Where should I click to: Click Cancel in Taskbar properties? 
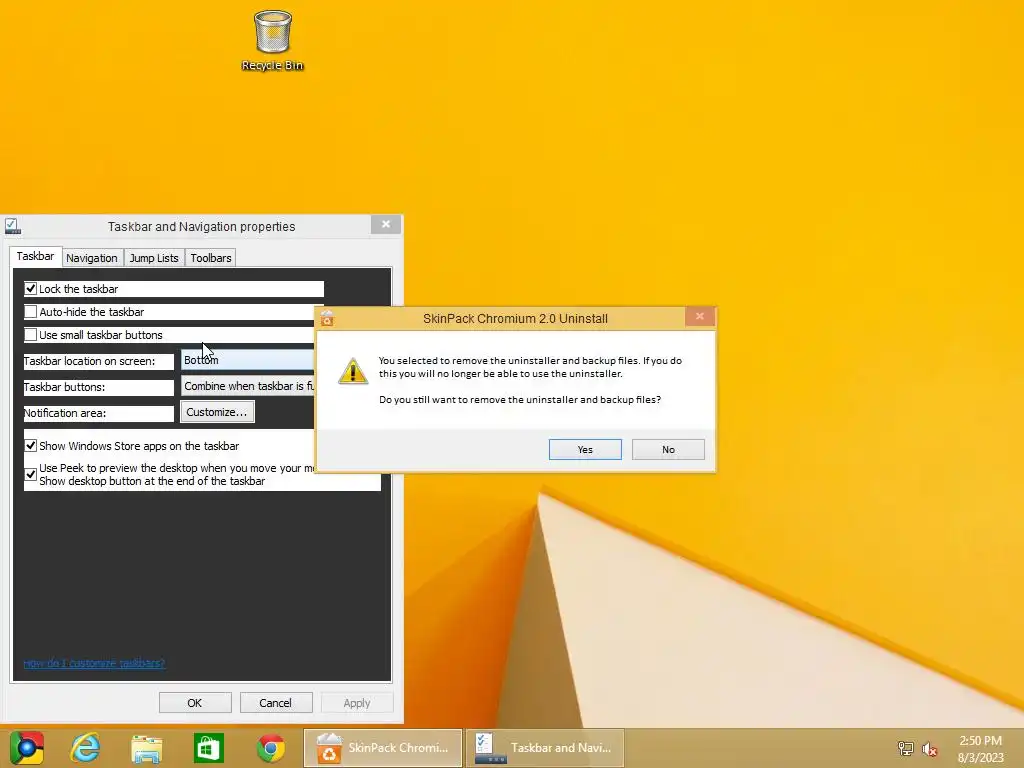pyautogui.click(x=276, y=703)
